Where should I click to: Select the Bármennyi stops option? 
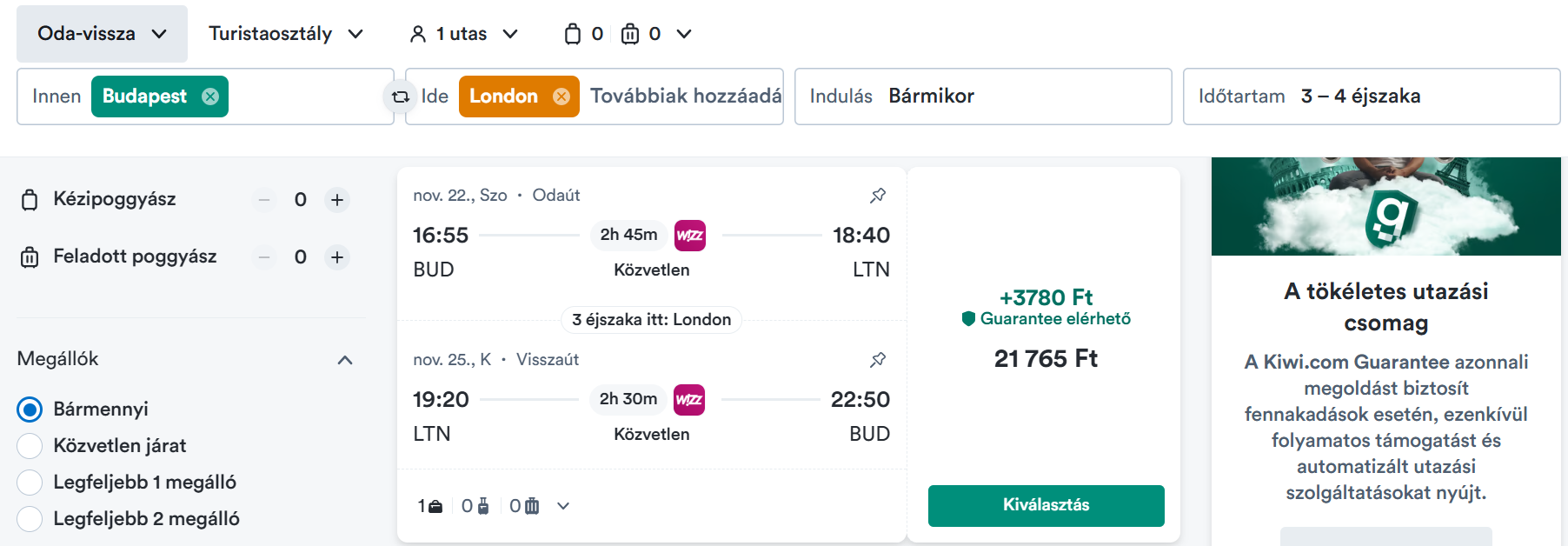tap(30, 409)
